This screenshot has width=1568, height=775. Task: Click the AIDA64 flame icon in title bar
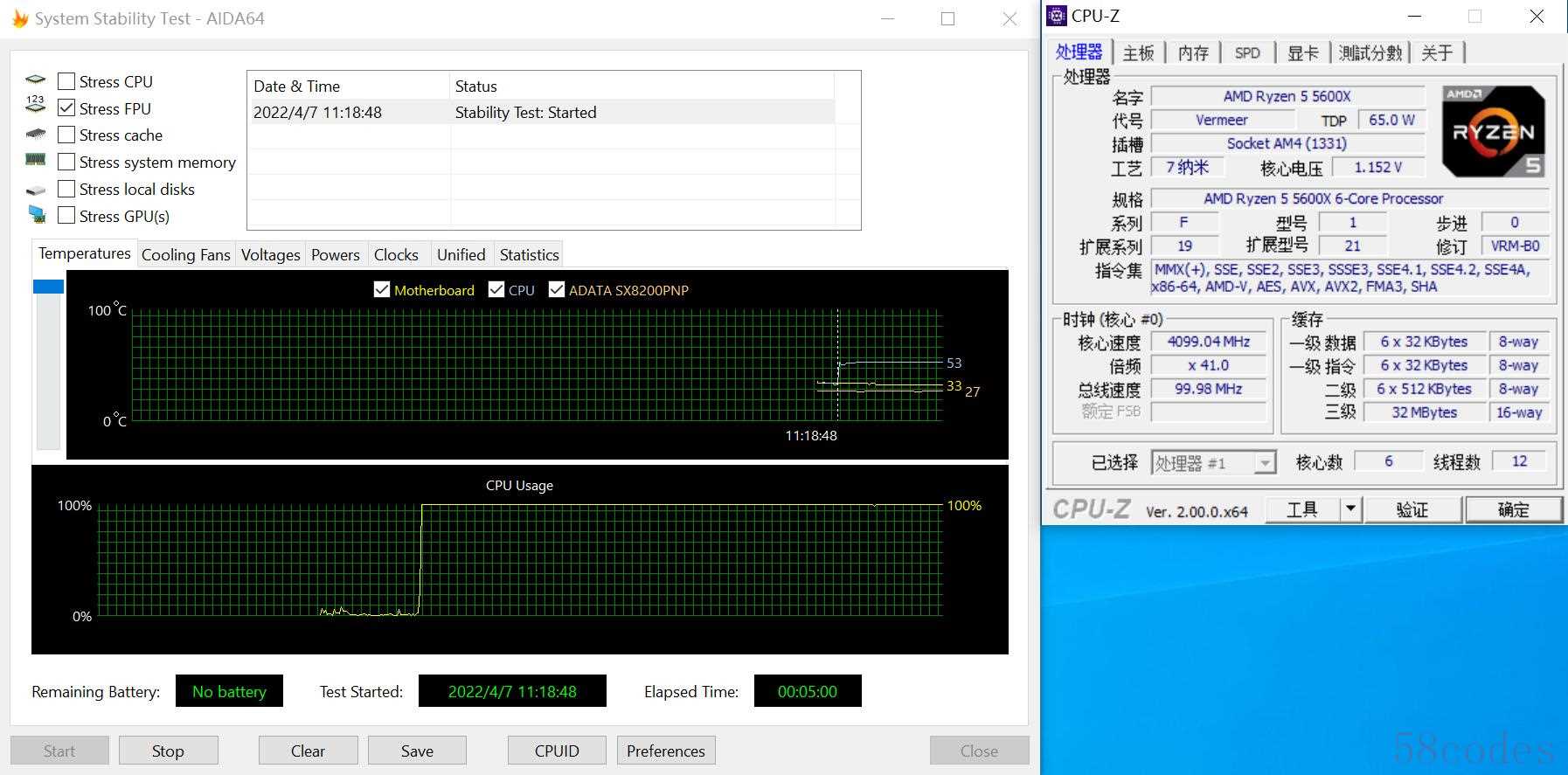click(20, 18)
